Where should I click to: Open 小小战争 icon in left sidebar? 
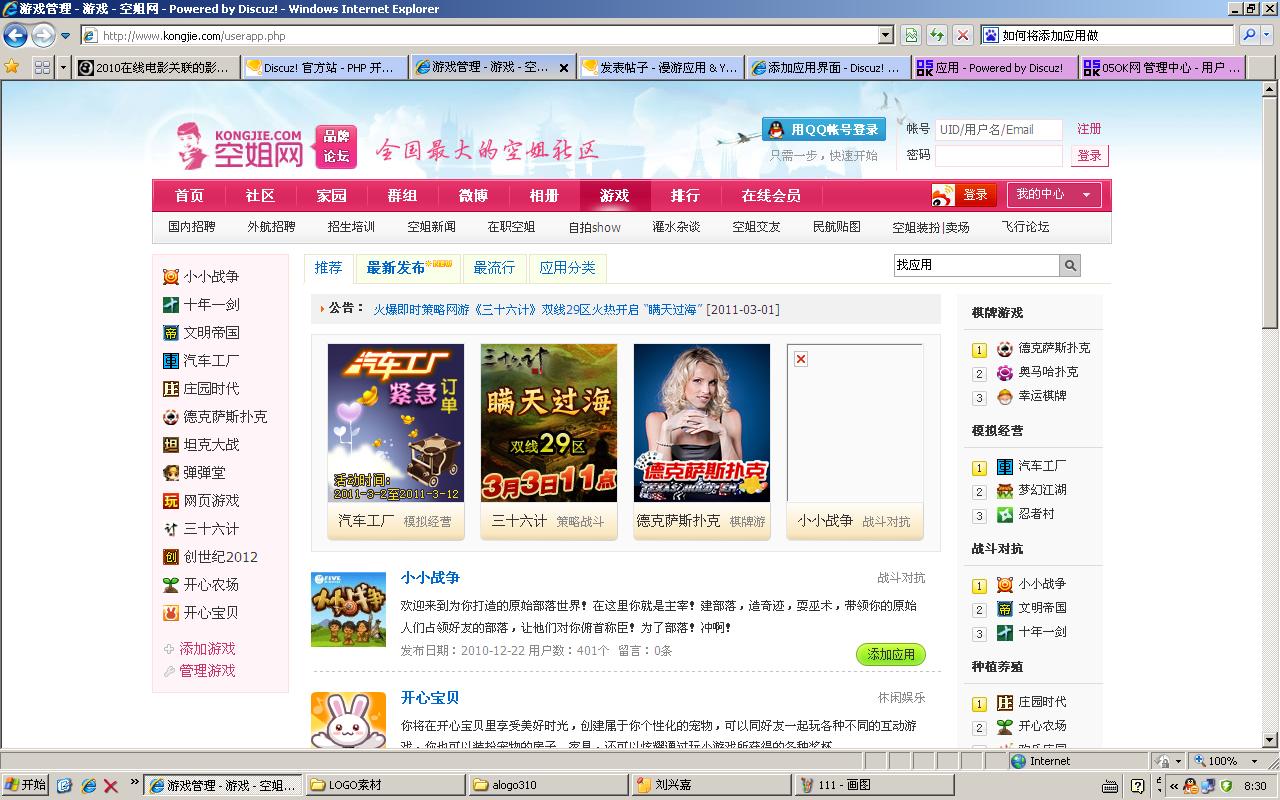tap(171, 277)
